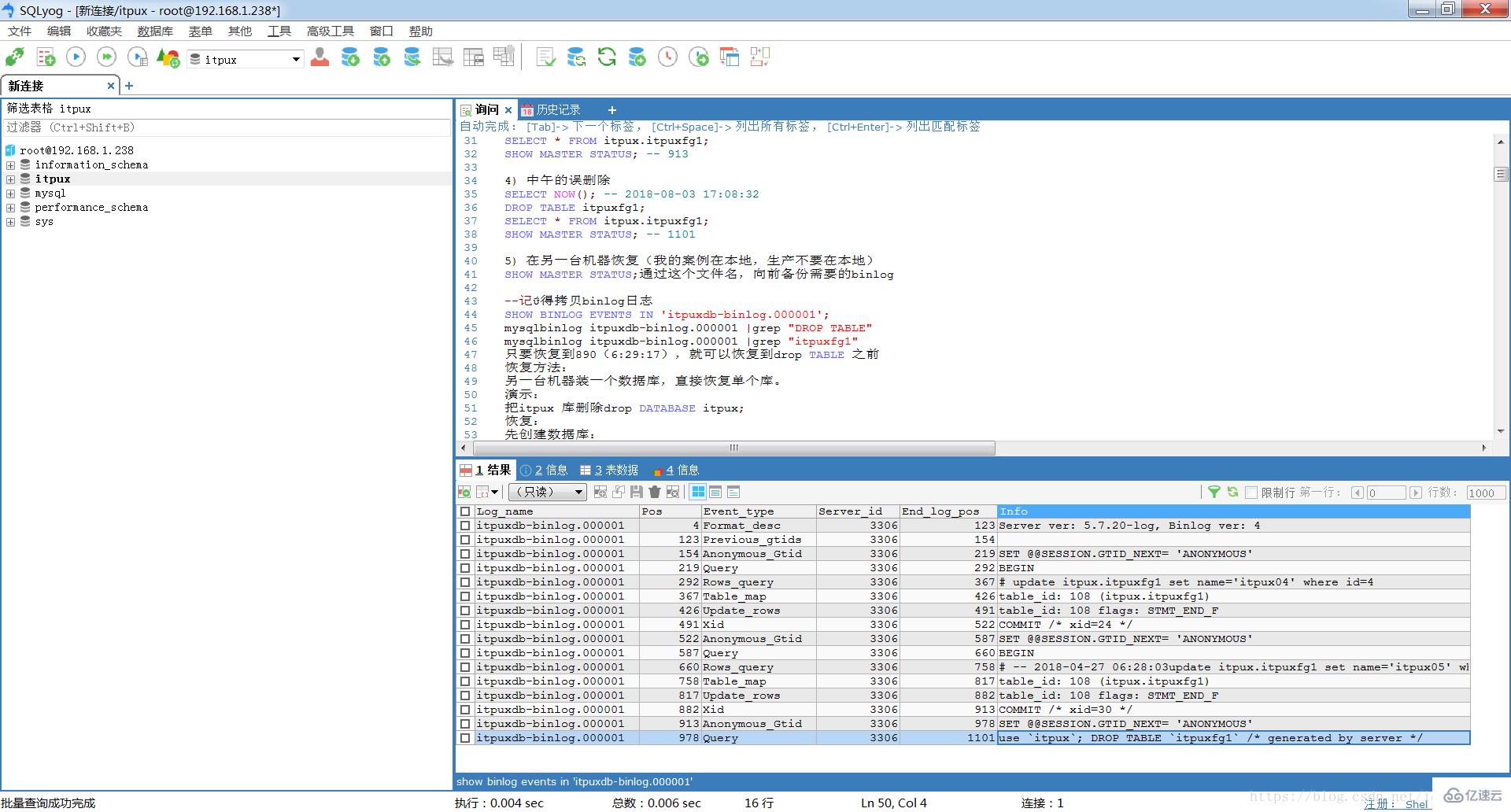This screenshot has height=812, width=1511.
Task: Expand the information_schema tree node
Action: (10, 165)
